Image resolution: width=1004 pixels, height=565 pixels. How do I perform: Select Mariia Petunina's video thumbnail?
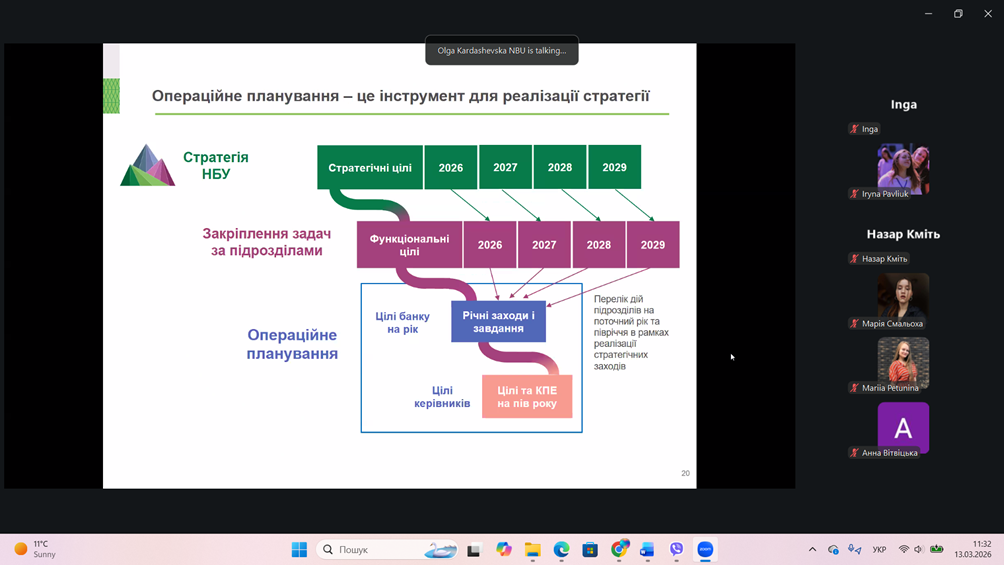point(903,362)
